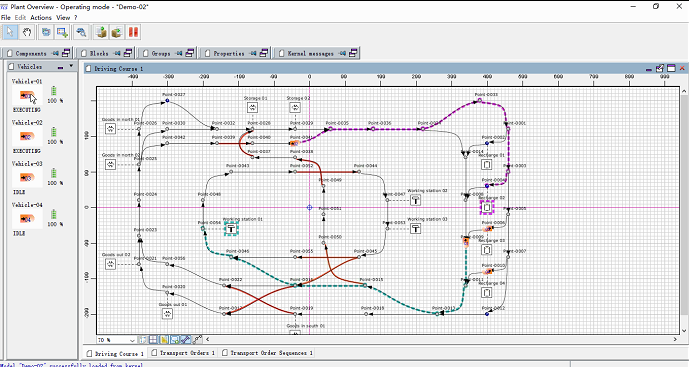Image resolution: width=689 pixels, height=367 pixels.
Task: Click the find vehicle magnifier icon
Action: [81, 32]
